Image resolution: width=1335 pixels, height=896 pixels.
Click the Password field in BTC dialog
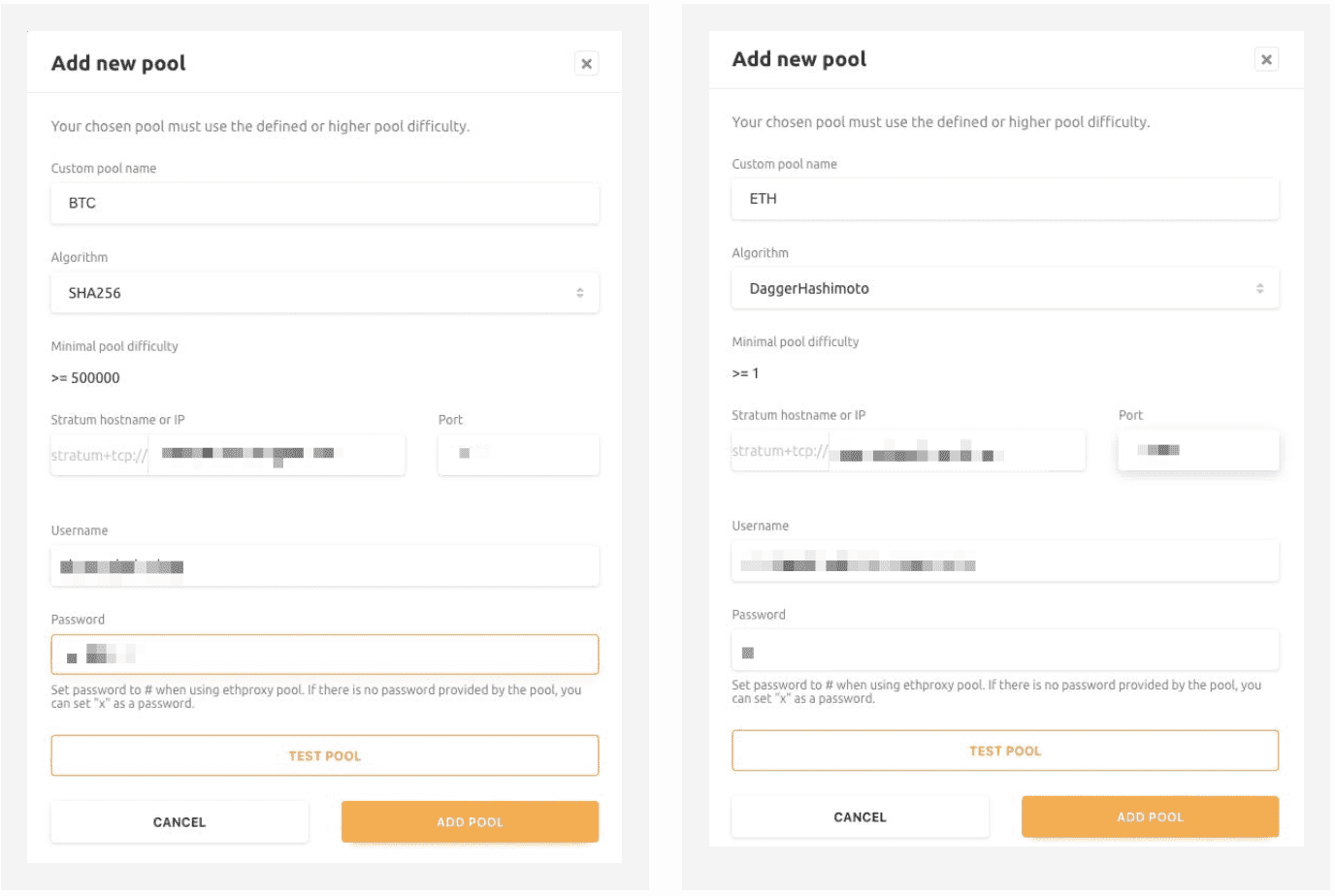[x=324, y=656]
